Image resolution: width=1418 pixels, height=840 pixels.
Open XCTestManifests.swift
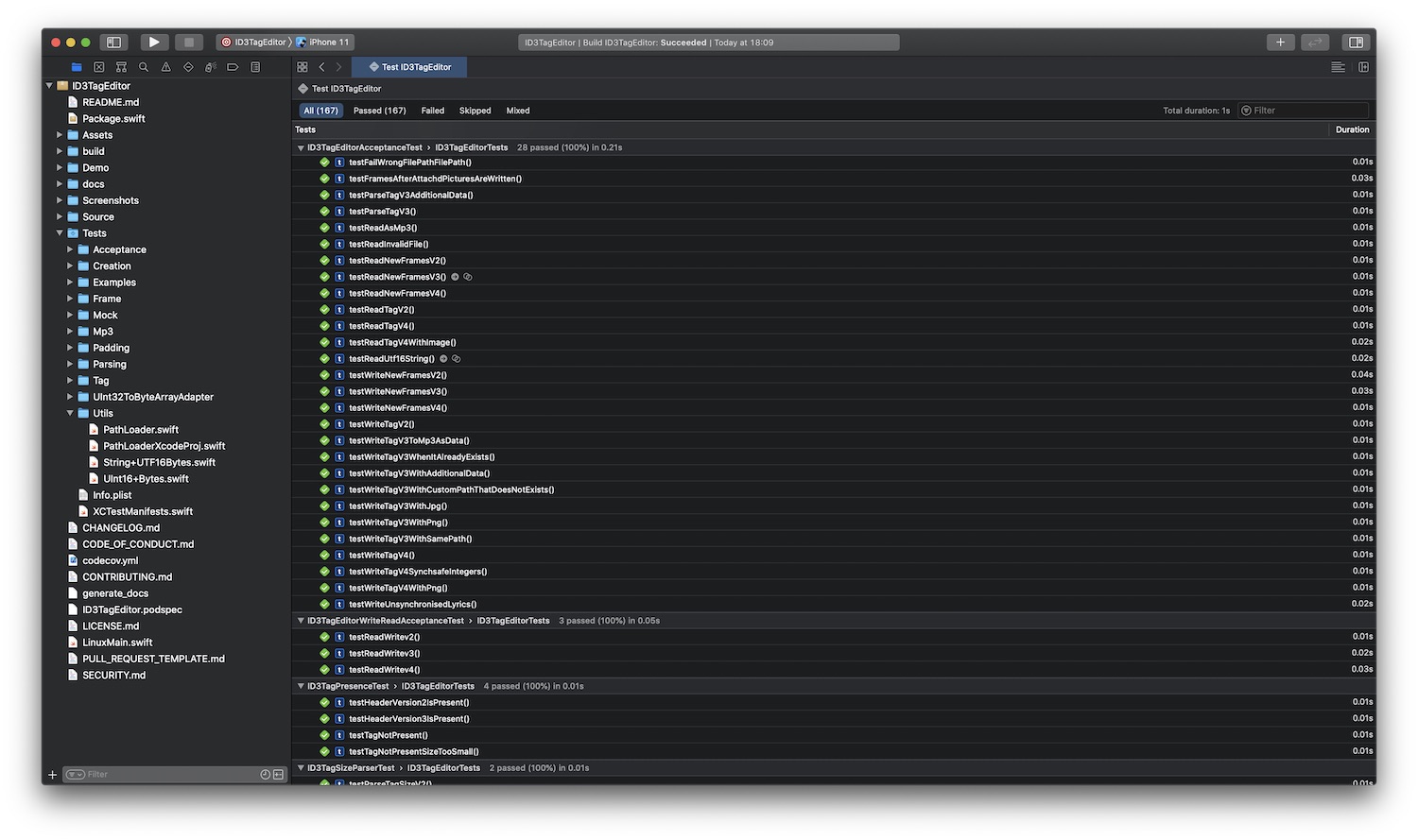coord(143,511)
